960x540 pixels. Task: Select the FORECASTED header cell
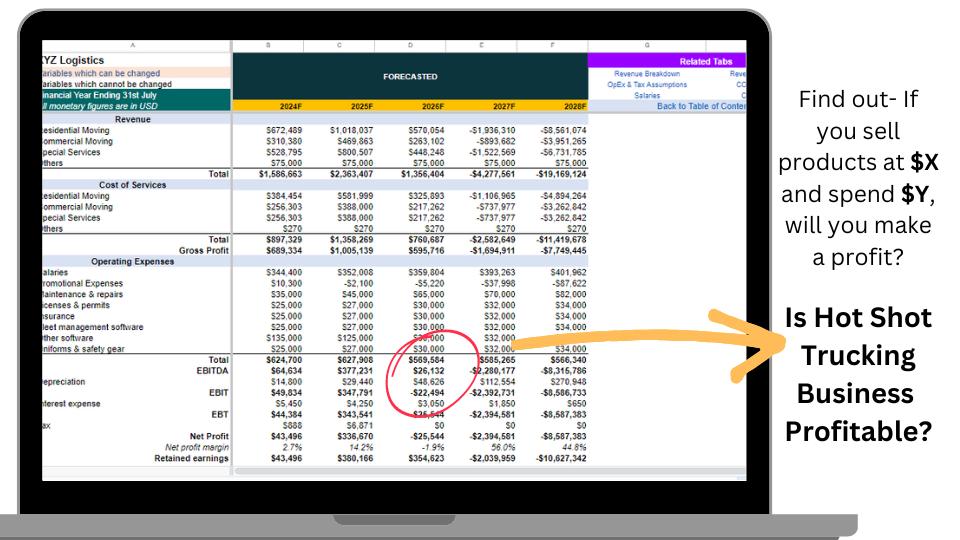[x=410, y=77]
